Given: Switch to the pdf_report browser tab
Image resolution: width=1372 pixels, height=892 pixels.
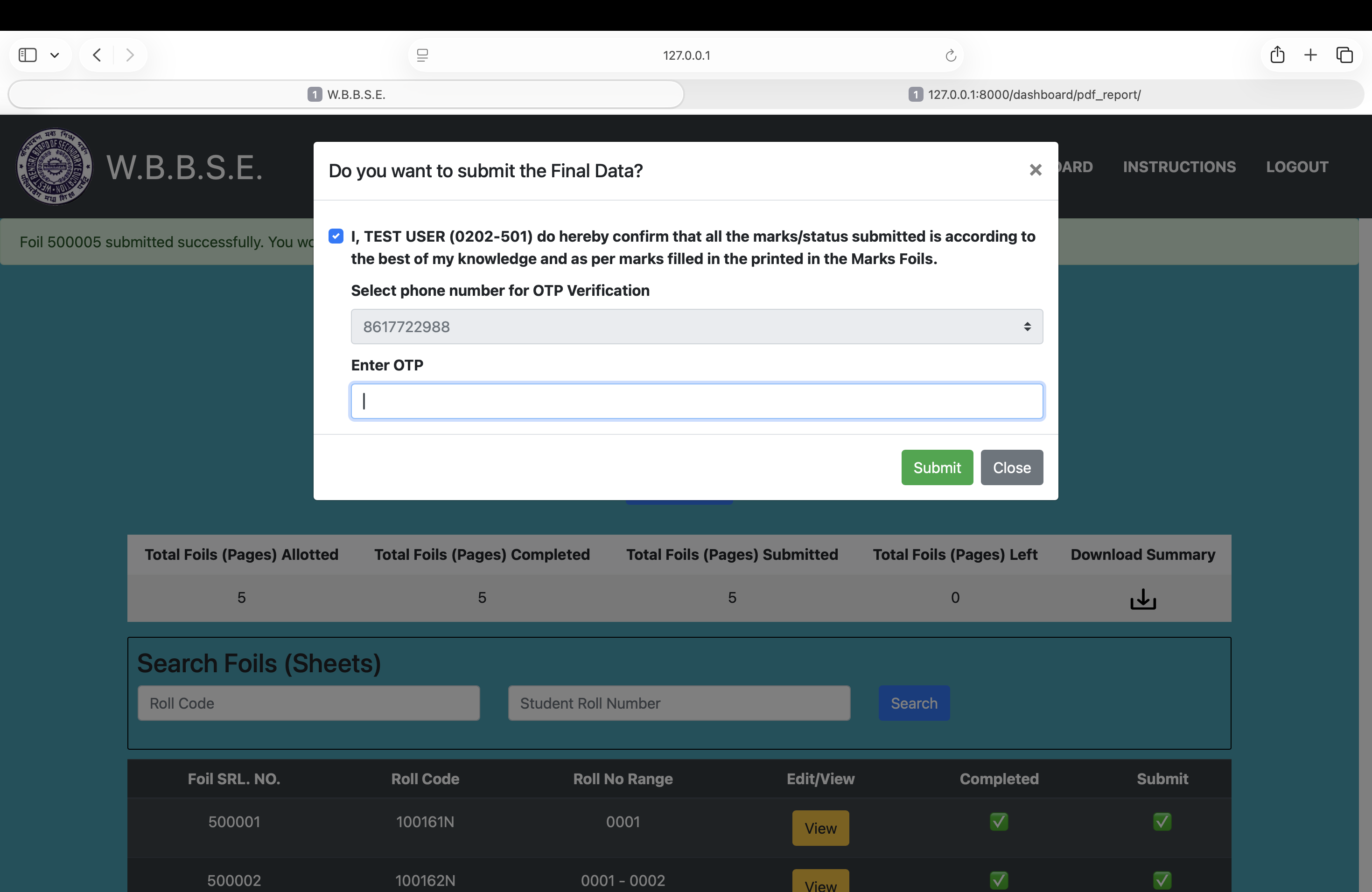Looking at the screenshot, I should pyautogui.click(x=1024, y=95).
